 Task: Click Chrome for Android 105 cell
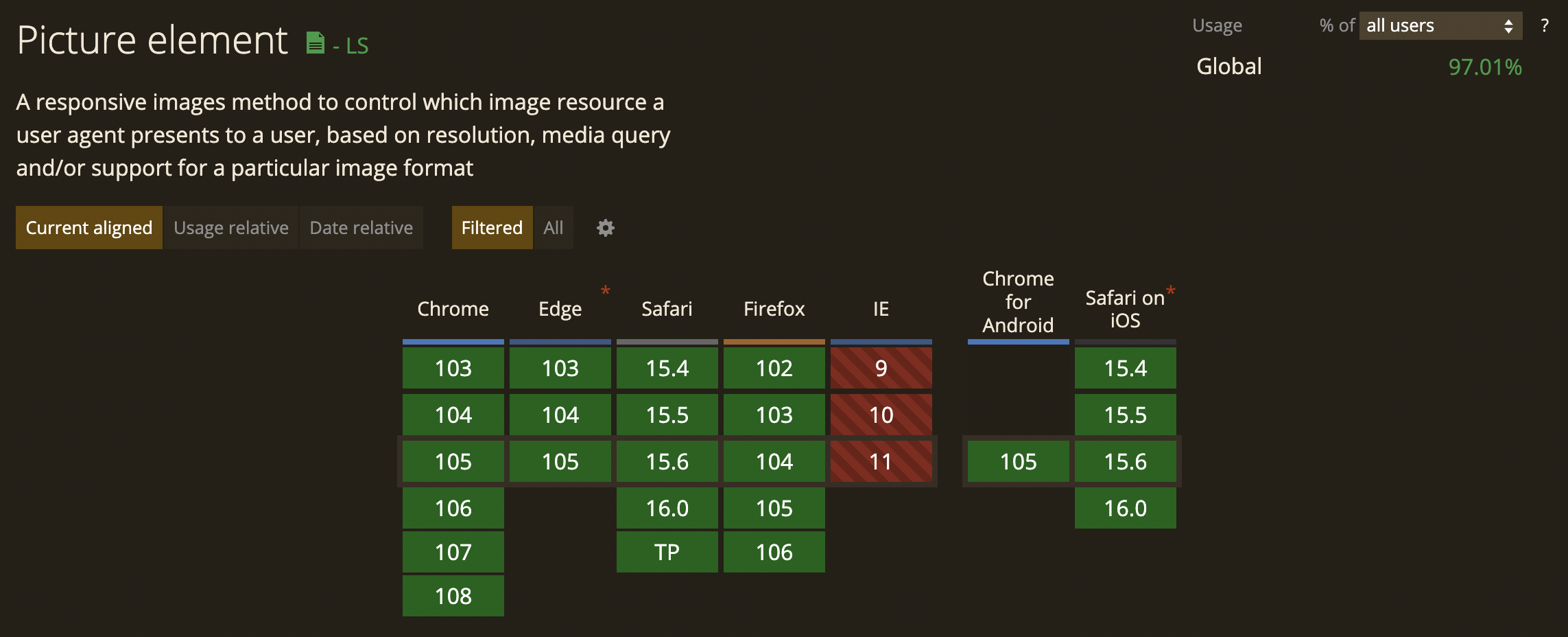point(1018,461)
